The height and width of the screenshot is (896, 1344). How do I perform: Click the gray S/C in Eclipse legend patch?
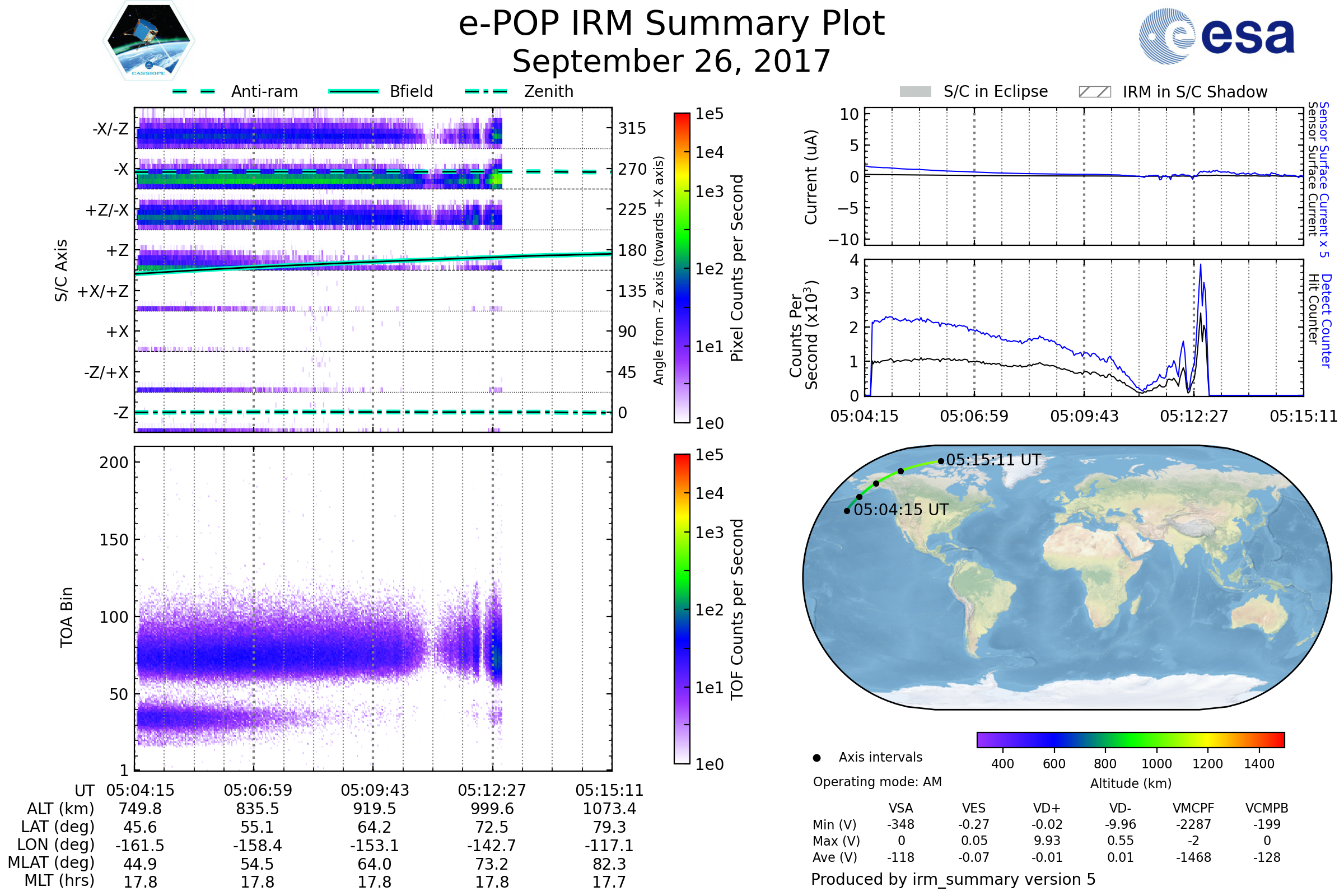click(x=916, y=92)
